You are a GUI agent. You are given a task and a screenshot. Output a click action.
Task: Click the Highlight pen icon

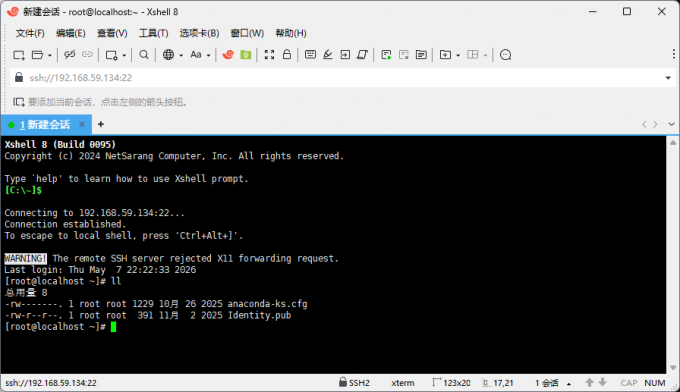tap(328, 55)
